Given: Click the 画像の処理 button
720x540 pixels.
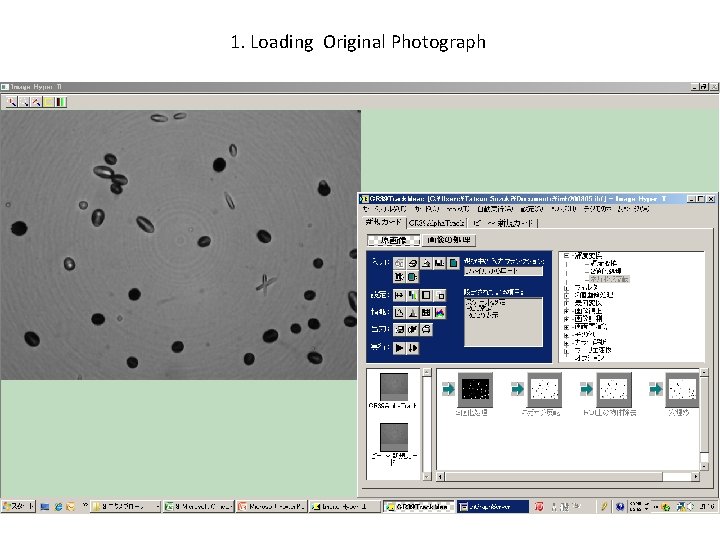Looking at the screenshot, I should [449, 240].
